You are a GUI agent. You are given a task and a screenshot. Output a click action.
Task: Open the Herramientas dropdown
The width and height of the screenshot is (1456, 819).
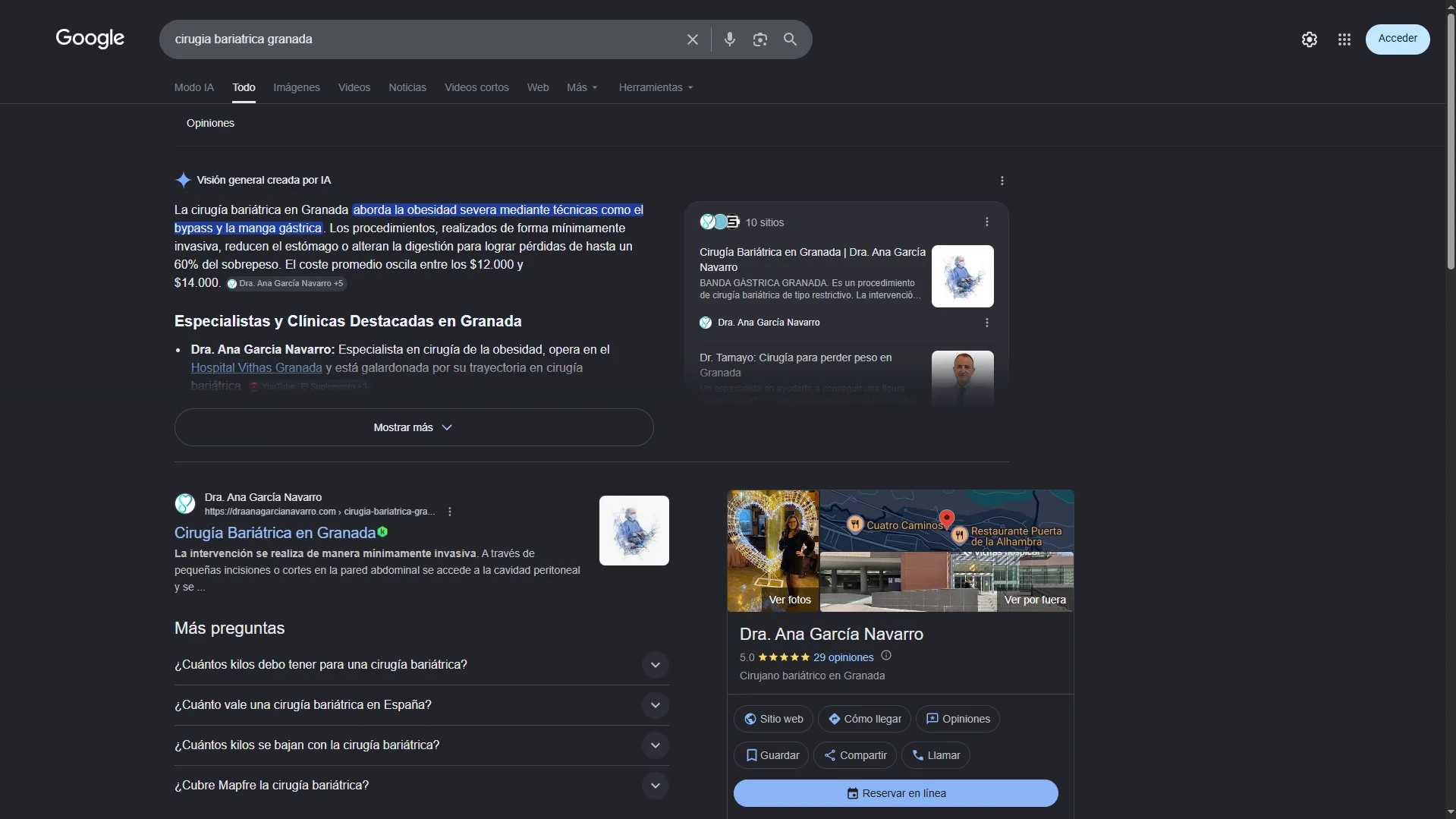coord(656,88)
